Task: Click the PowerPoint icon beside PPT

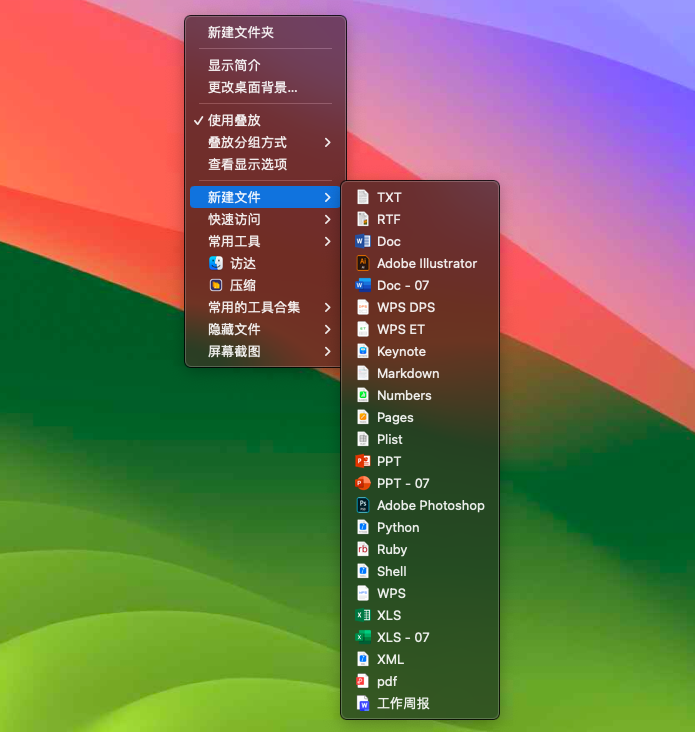Action: [363, 461]
